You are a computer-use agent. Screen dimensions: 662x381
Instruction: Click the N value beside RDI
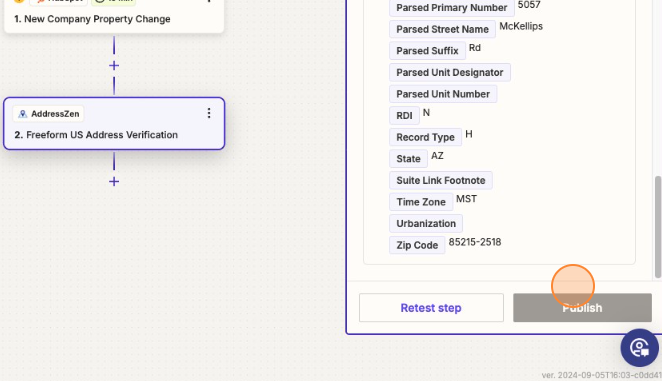pos(426,113)
